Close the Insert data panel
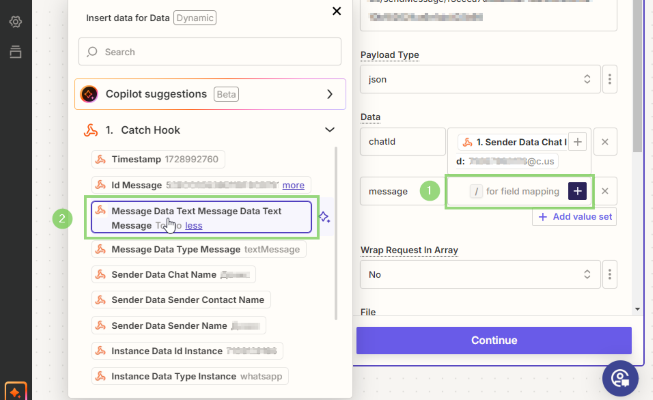This screenshot has height=400, width=653. click(336, 11)
